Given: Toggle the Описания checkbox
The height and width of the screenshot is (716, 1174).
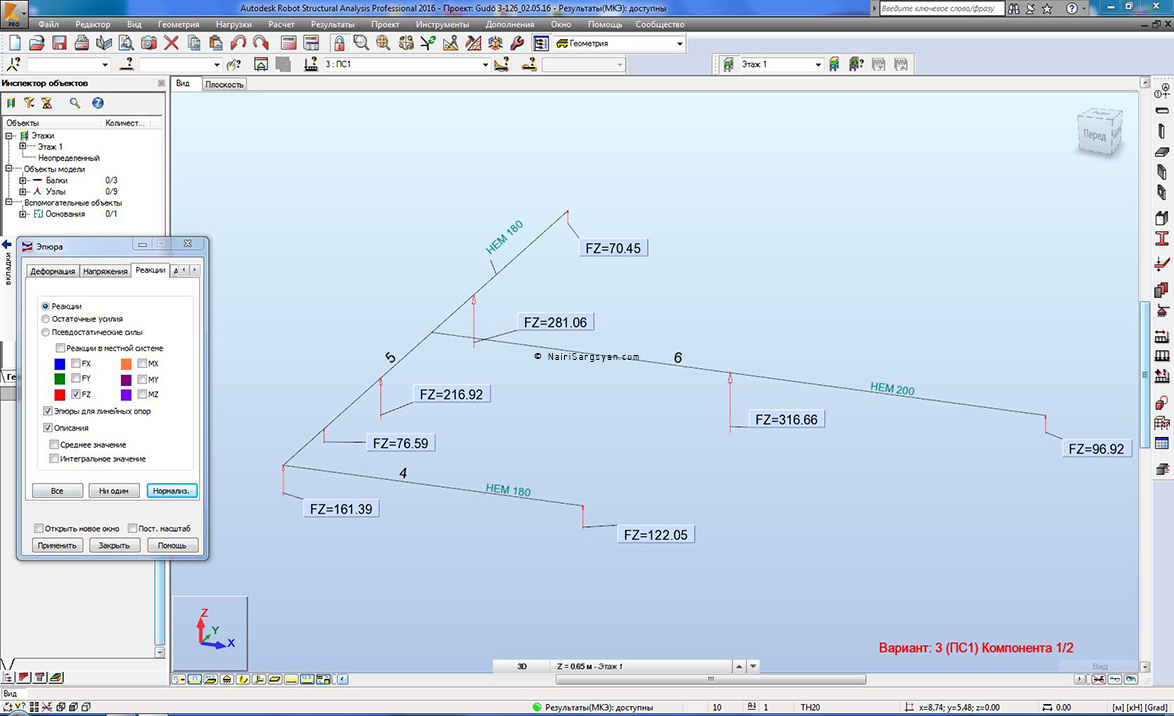Looking at the screenshot, I should [x=48, y=428].
